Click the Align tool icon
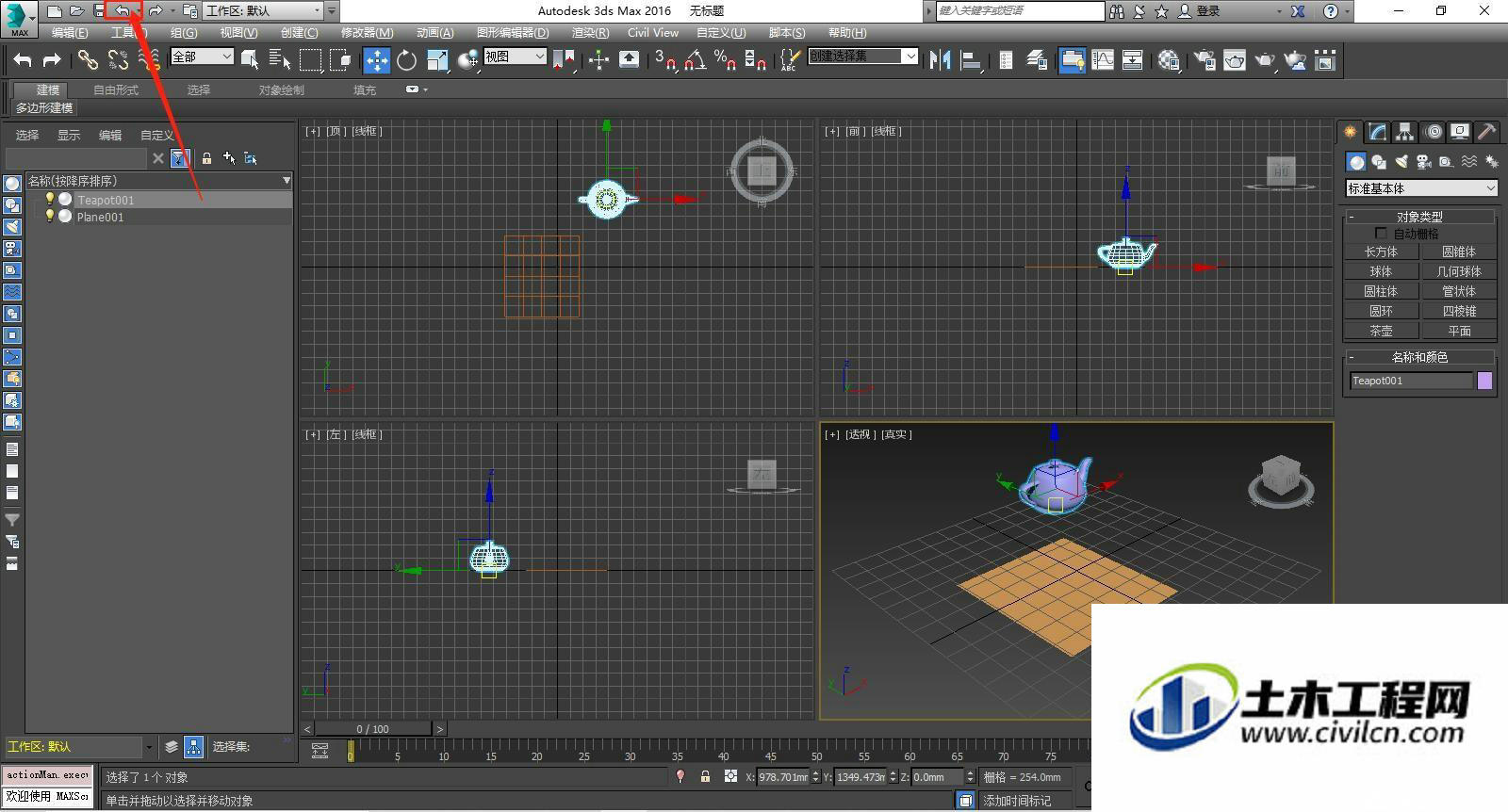The image size is (1508, 812). click(970, 60)
